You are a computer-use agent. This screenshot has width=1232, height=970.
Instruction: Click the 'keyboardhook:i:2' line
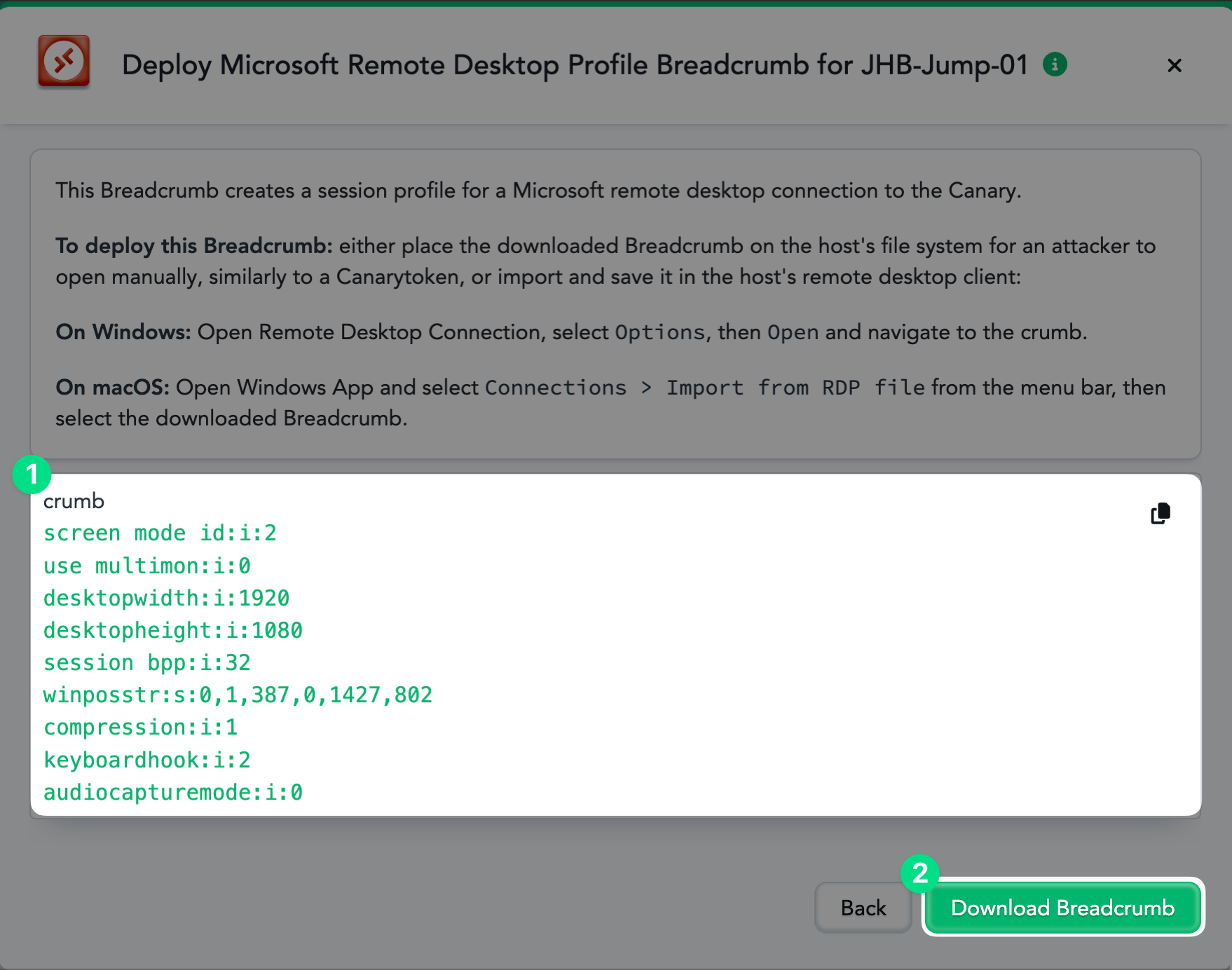tap(147, 760)
